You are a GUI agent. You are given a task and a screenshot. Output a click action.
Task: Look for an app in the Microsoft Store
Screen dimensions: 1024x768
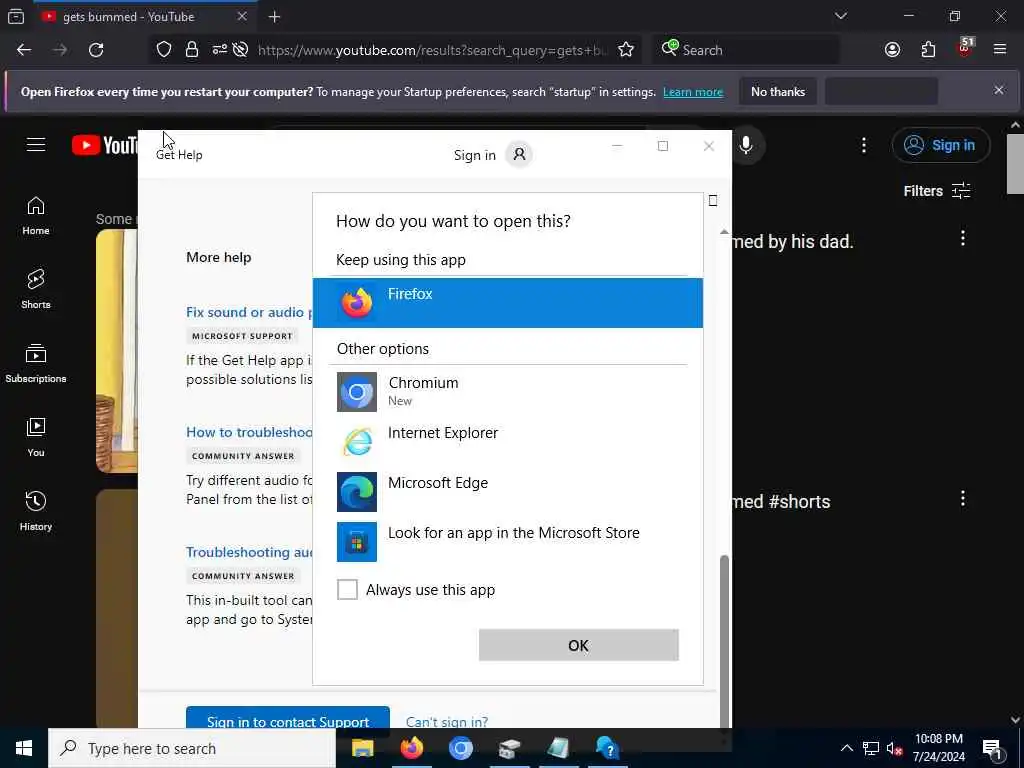tap(507, 541)
